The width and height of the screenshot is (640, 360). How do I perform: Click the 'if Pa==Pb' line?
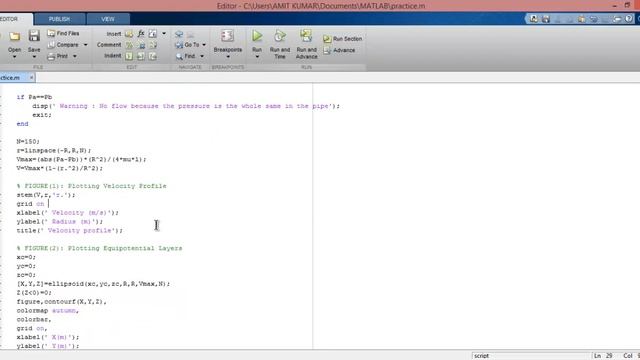click(34, 97)
